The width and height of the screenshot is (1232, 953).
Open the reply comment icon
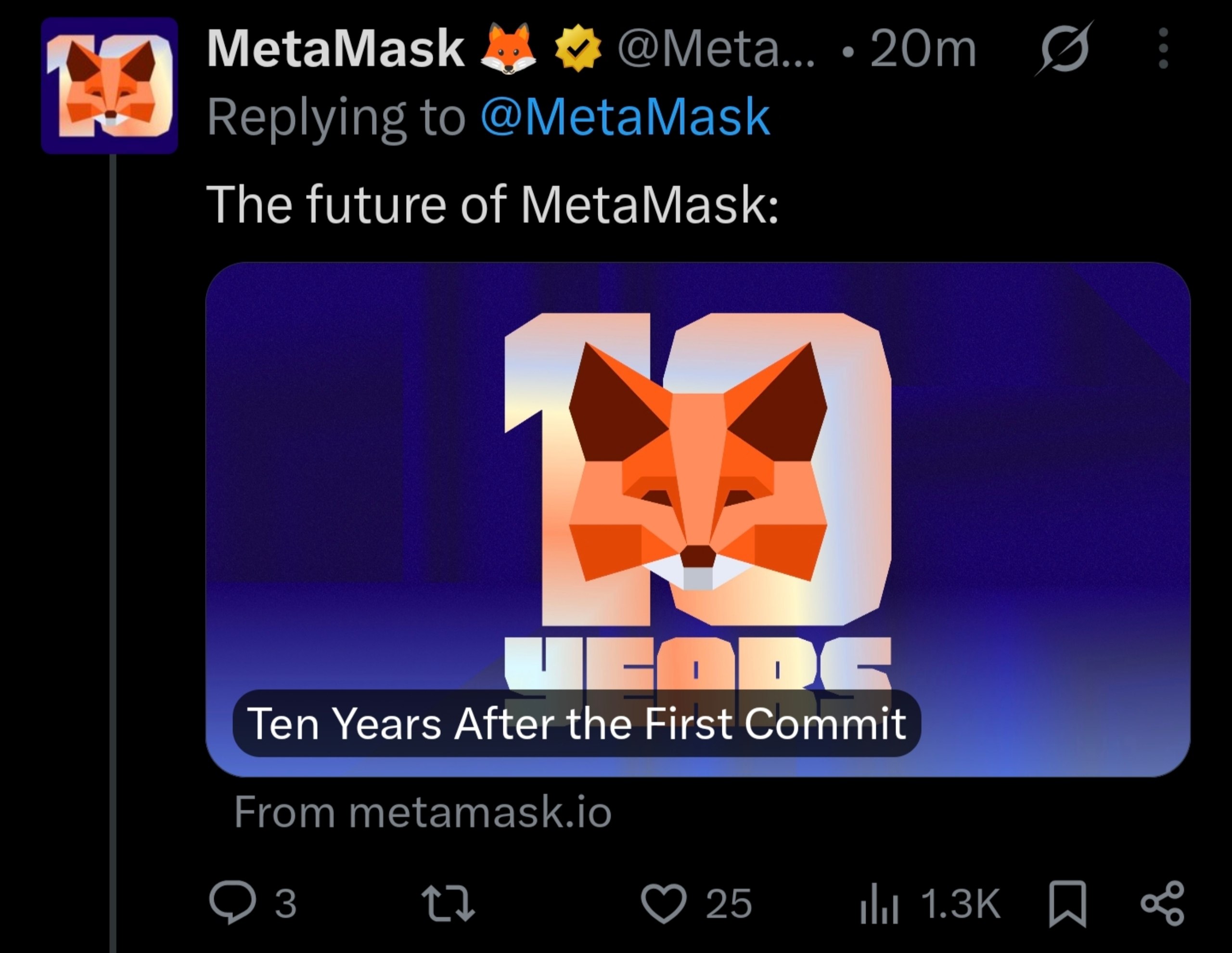(x=232, y=902)
